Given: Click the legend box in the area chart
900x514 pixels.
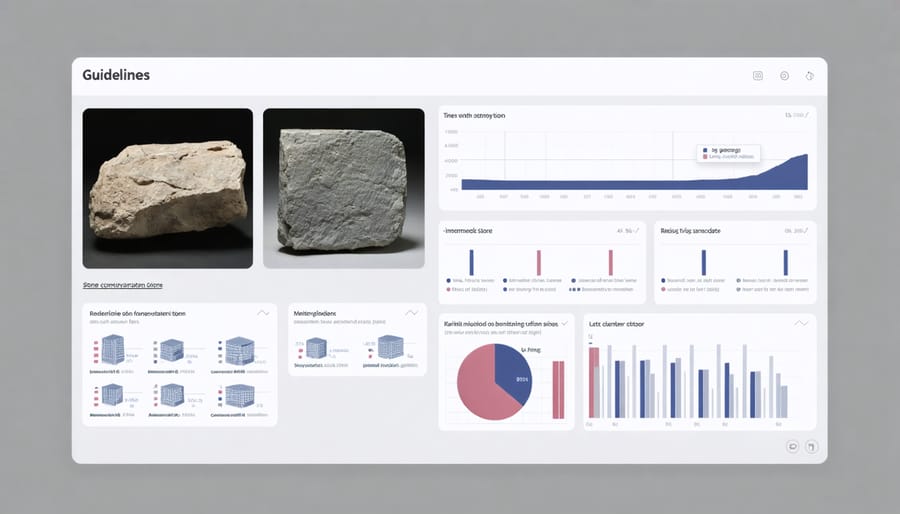Looking at the screenshot, I should point(728,153).
